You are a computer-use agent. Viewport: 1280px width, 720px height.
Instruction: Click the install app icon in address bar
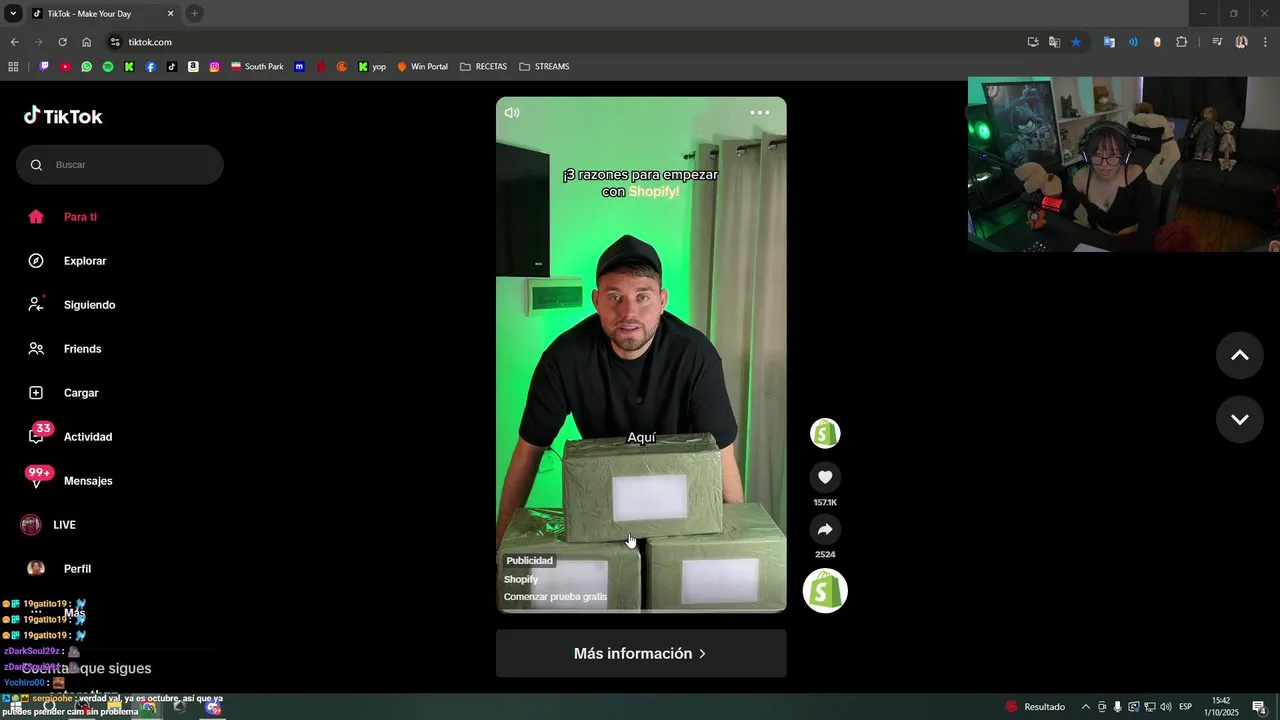(1033, 42)
